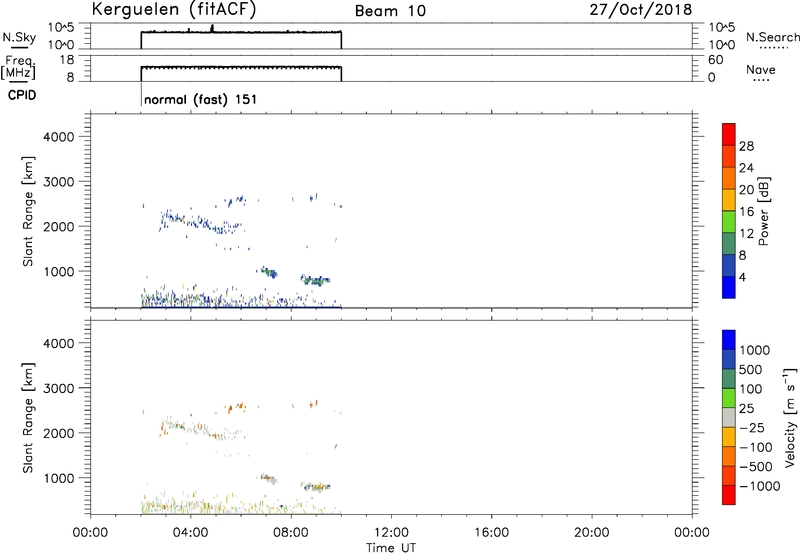Click the 'Freq. [MHz]' axis label

[x=19, y=68]
